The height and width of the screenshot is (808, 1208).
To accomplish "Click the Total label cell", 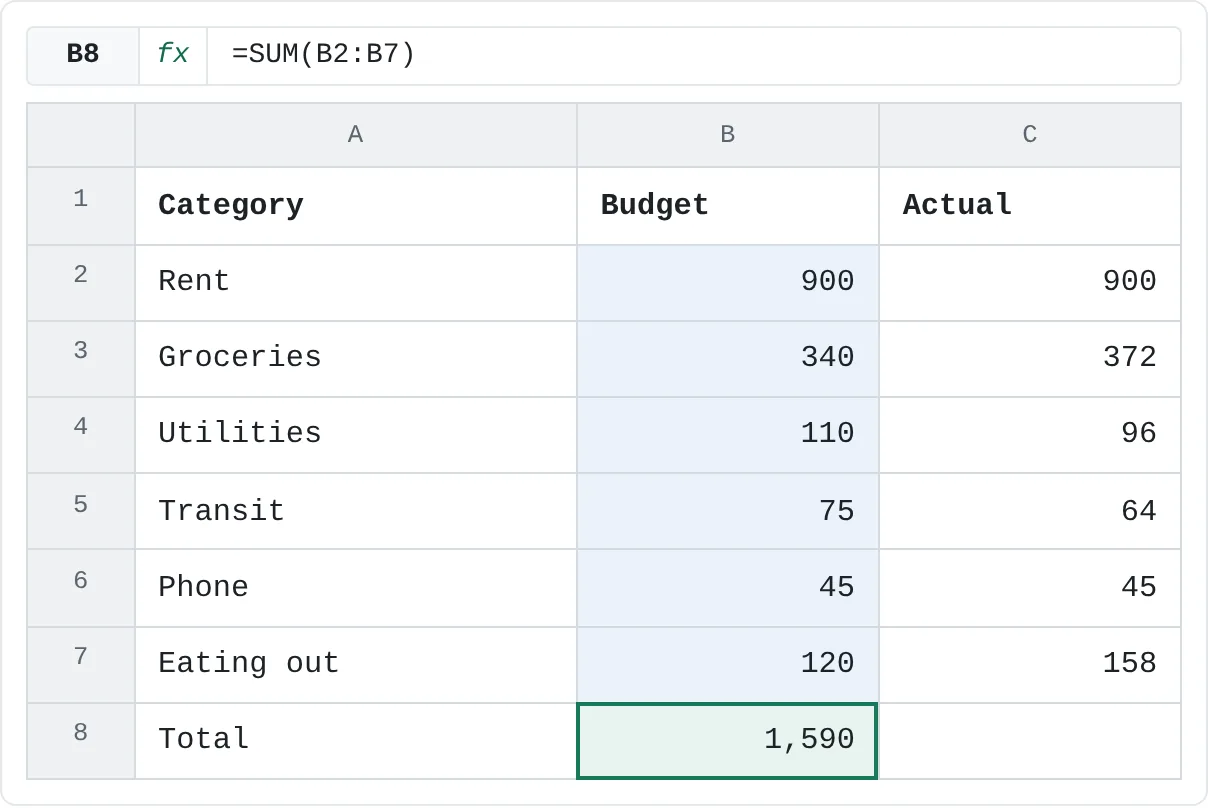I will (x=356, y=741).
